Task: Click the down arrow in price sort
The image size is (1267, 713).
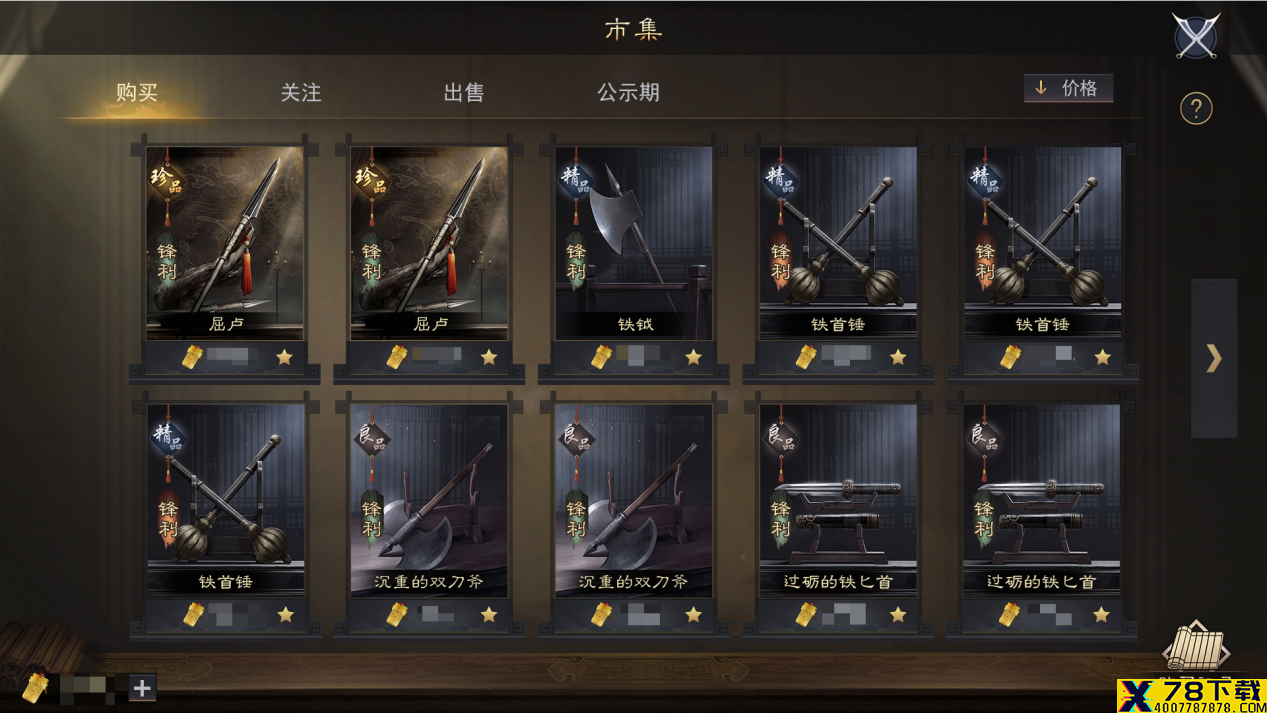Action: pos(1041,88)
